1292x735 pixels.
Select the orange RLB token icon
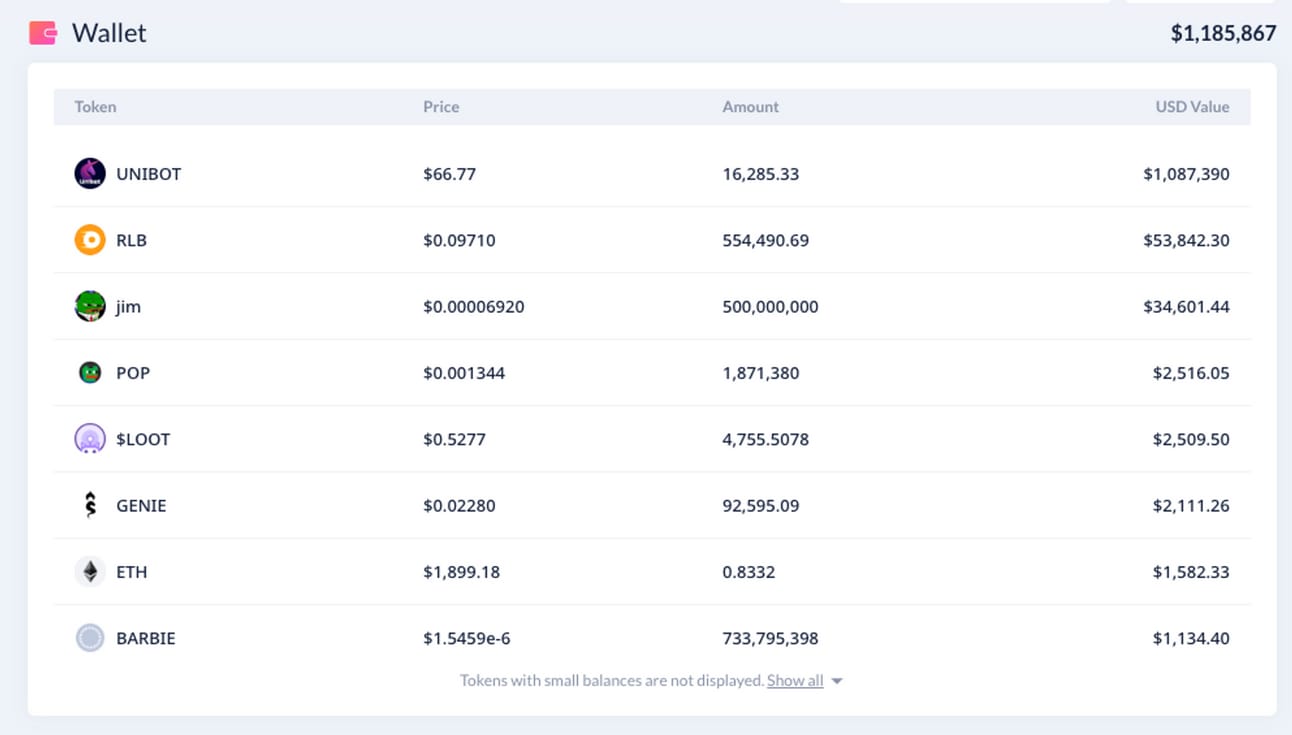tap(90, 240)
